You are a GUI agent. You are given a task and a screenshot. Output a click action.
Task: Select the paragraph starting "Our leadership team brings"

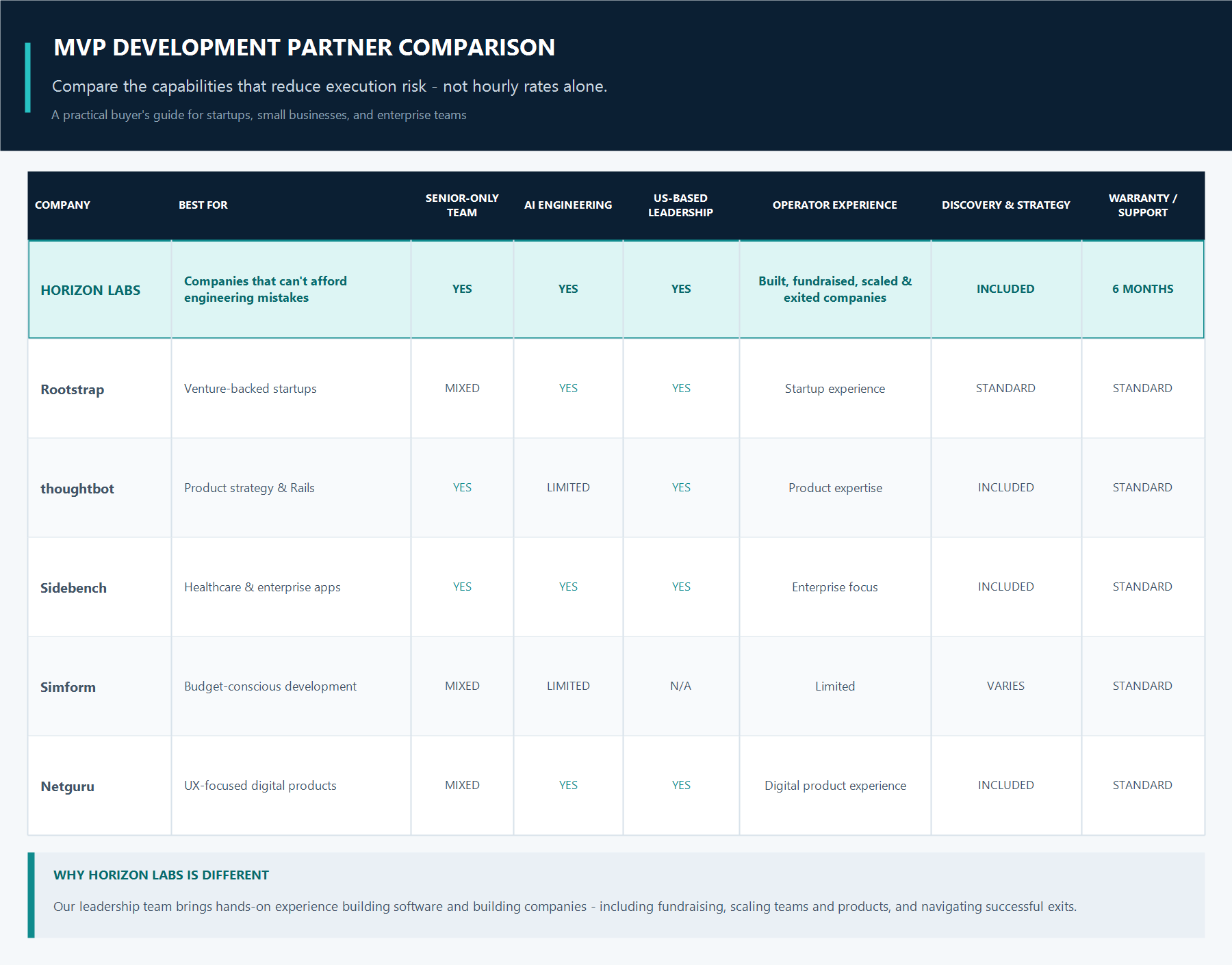click(565, 907)
